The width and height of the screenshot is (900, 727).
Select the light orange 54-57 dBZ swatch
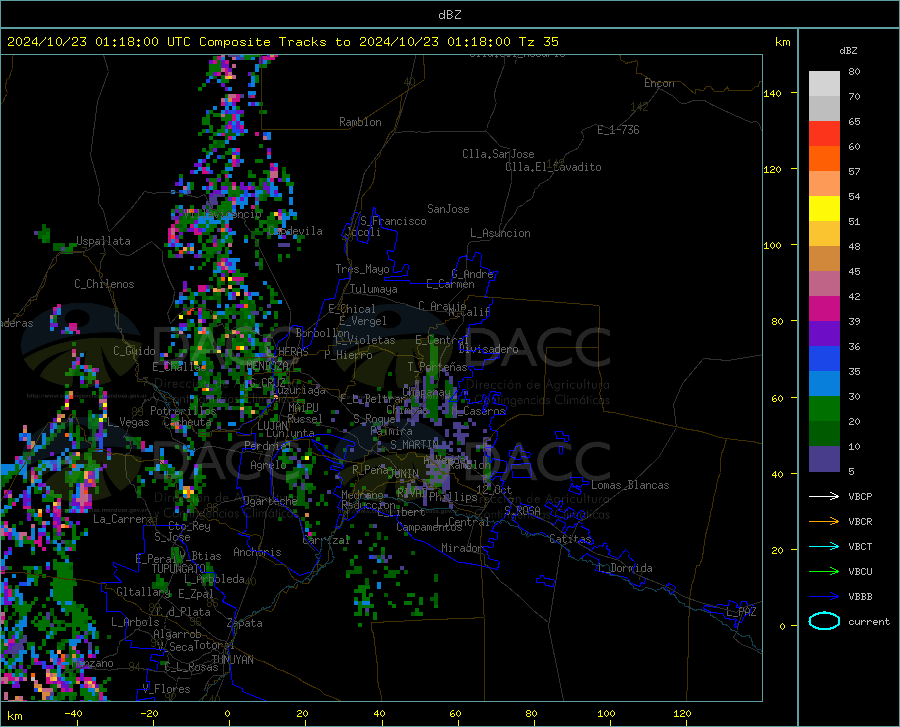[x=824, y=184]
